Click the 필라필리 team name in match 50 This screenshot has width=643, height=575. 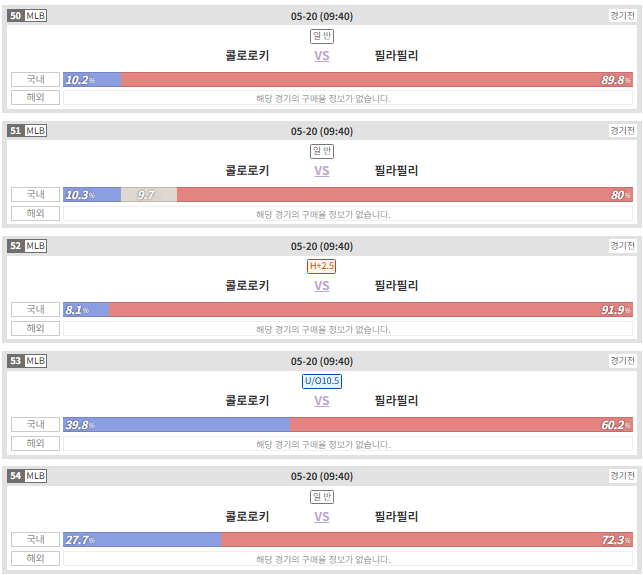(x=396, y=56)
